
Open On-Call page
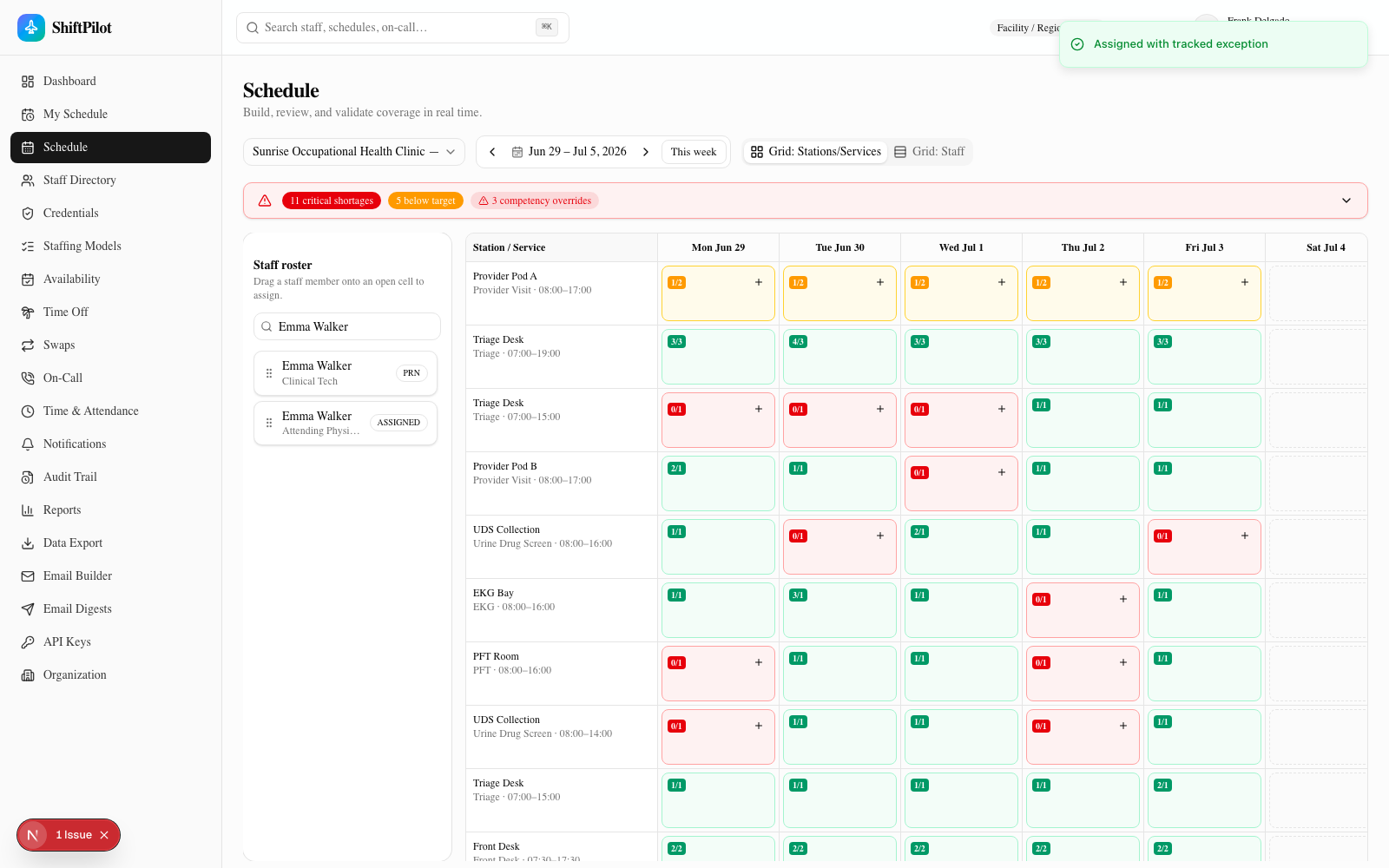(110, 378)
